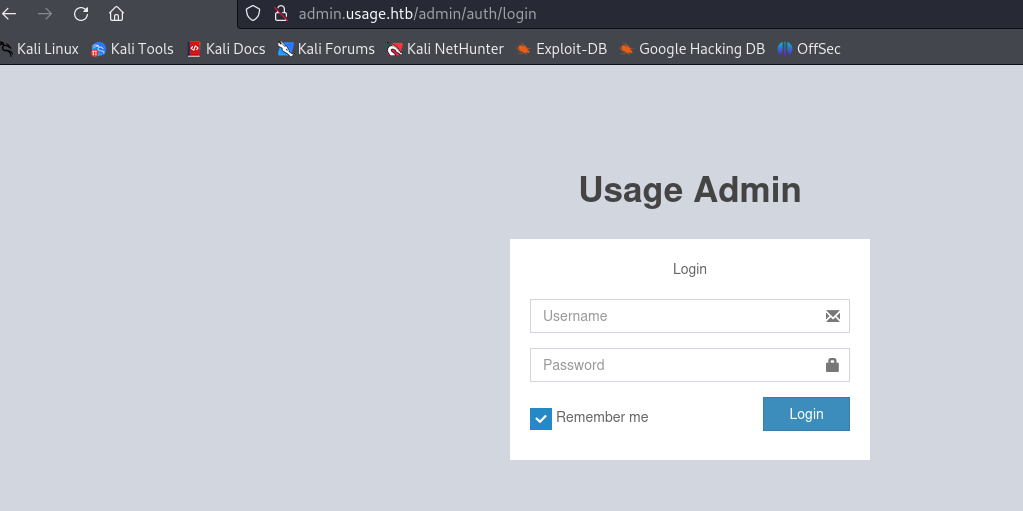The image size is (1023, 511).
Task: Open the Kali Tools bookmark
Action: pyautogui.click(x=132, y=49)
